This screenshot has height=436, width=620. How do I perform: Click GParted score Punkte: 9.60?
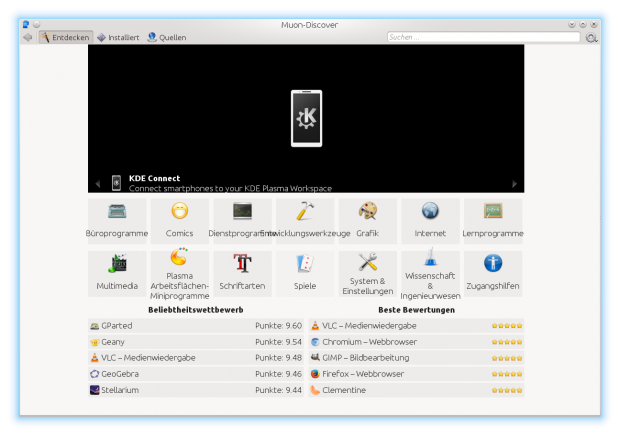(x=278, y=326)
